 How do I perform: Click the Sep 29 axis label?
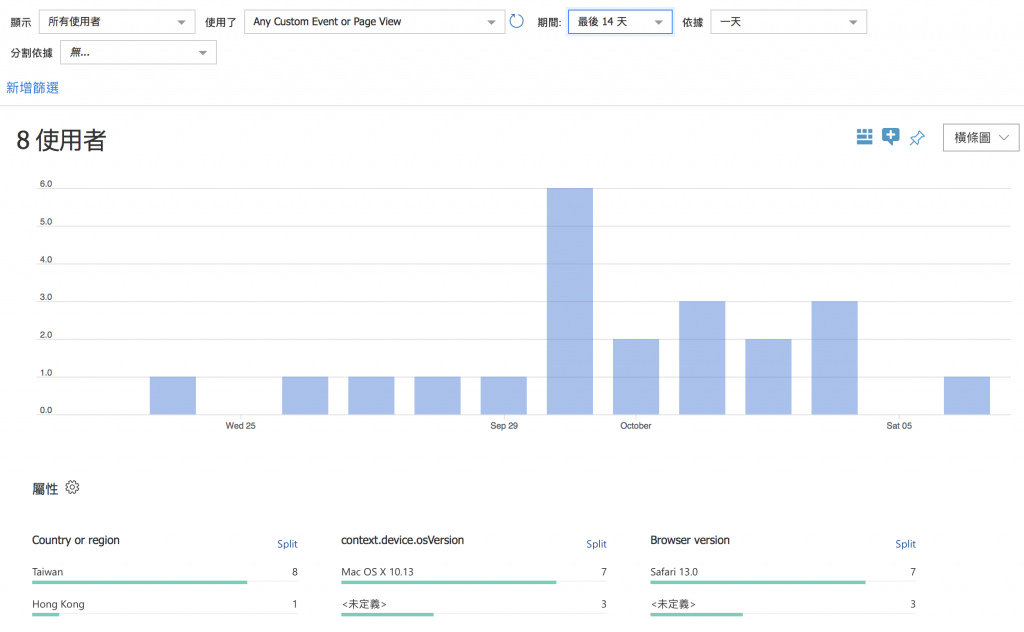point(504,426)
